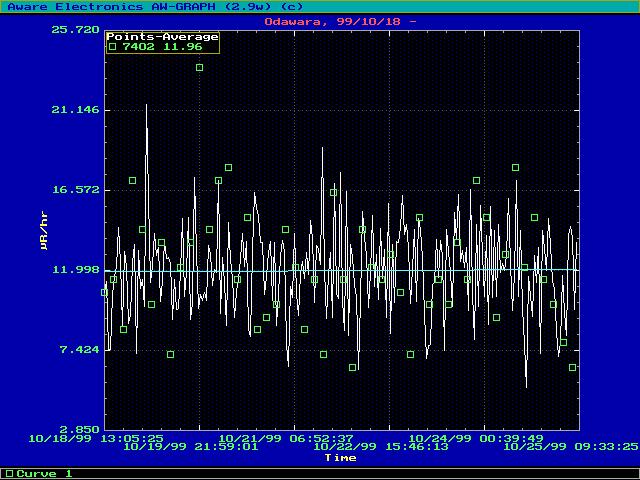Click the square icon beside Curve 1
This screenshot has height=480, width=640.
pyautogui.click(x=9, y=473)
